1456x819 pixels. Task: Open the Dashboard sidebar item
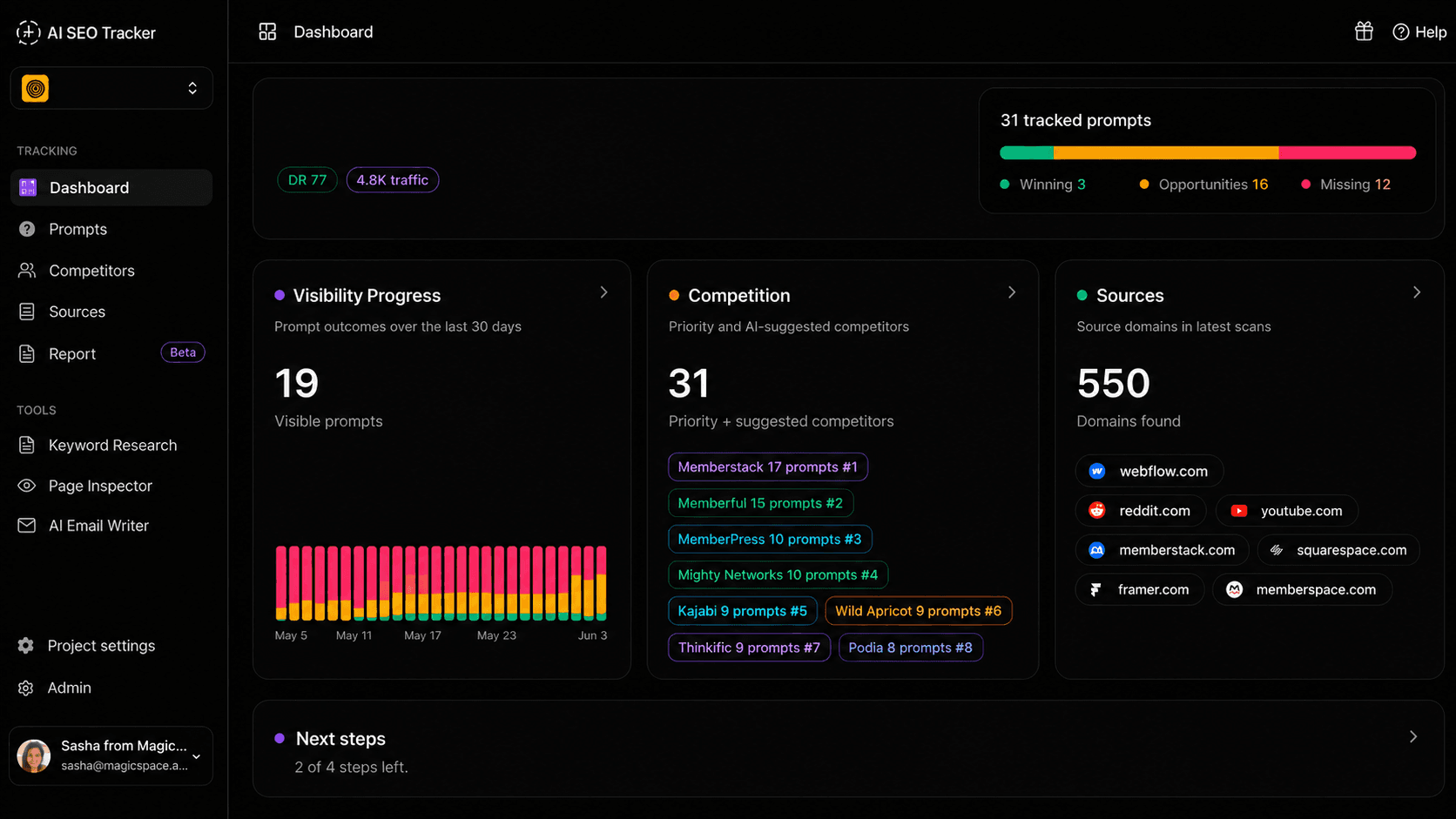(111, 188)
